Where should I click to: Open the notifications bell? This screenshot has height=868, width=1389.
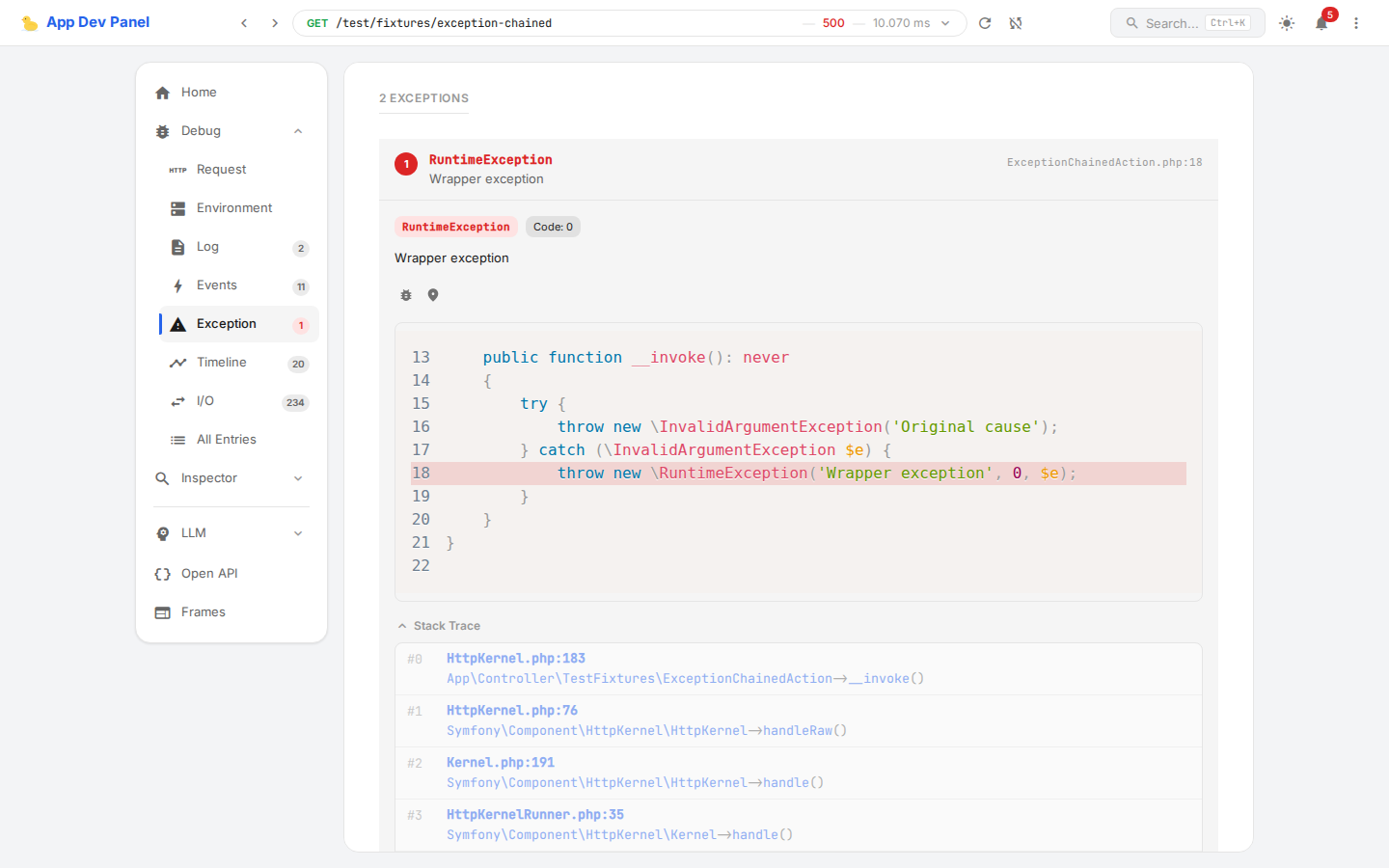pyautogui.click(x=1321, y=23)
